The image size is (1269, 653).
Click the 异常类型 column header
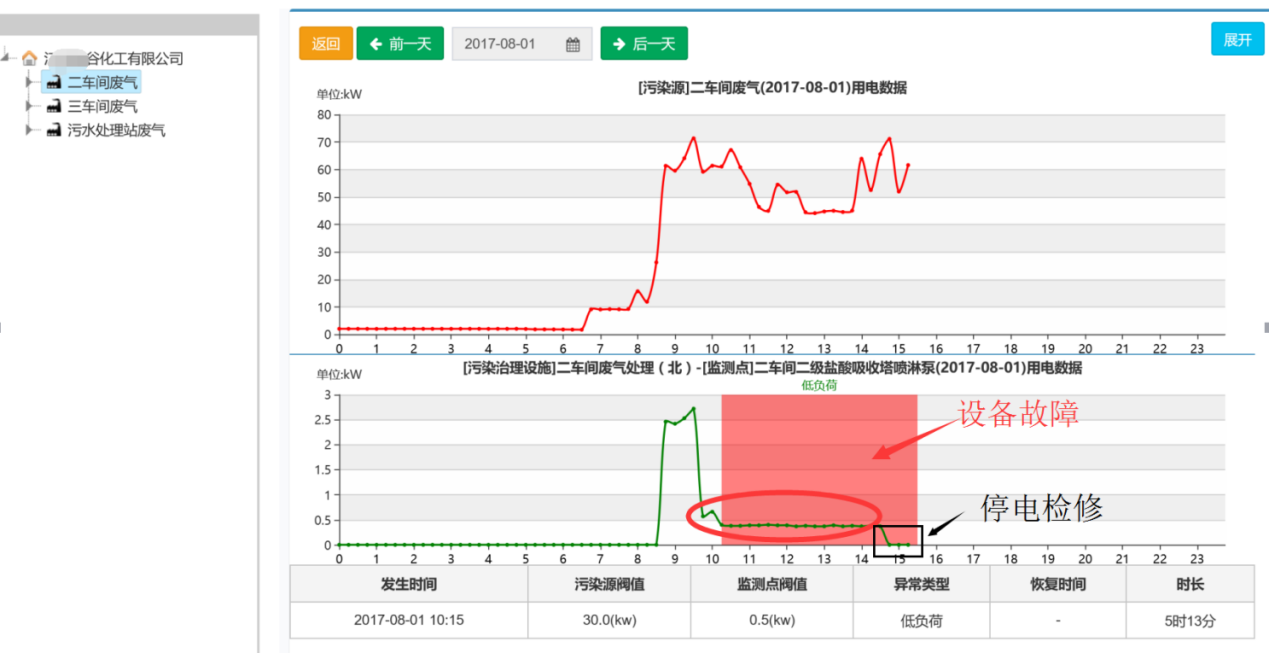(x=921, y=584)
